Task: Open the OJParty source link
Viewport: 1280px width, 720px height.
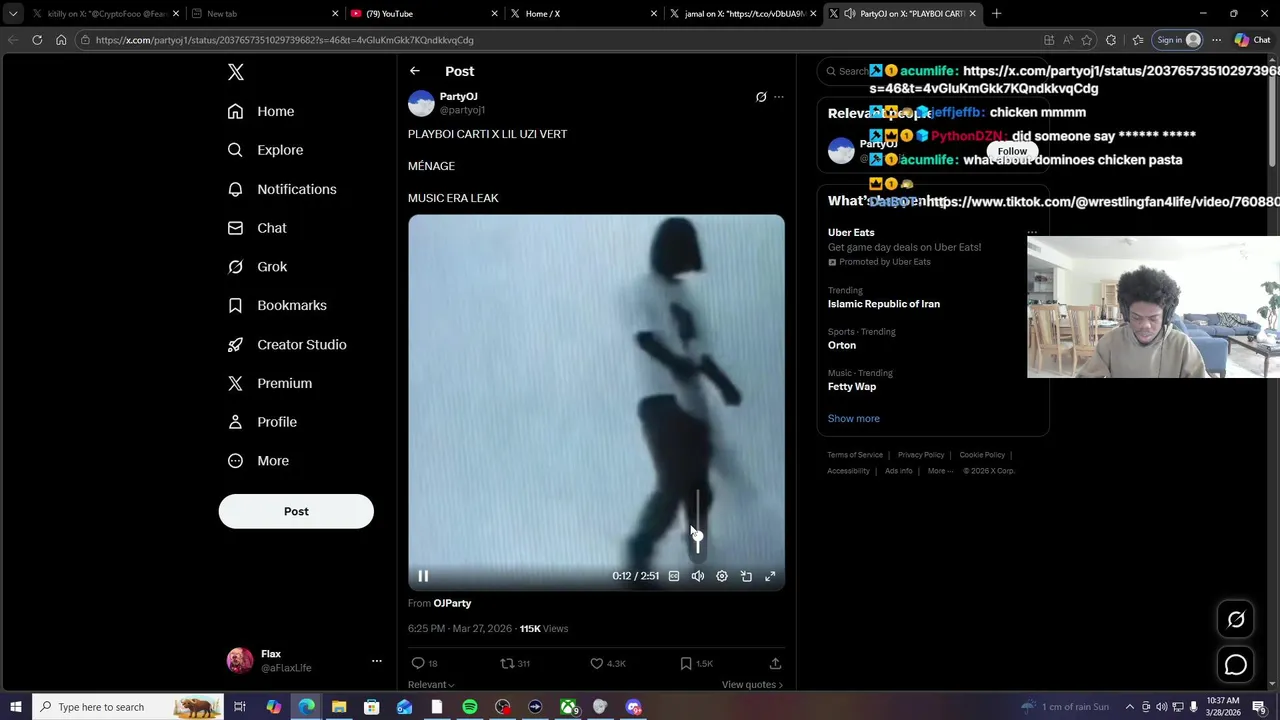Action: pyautogui.click(x=452, y=603)
